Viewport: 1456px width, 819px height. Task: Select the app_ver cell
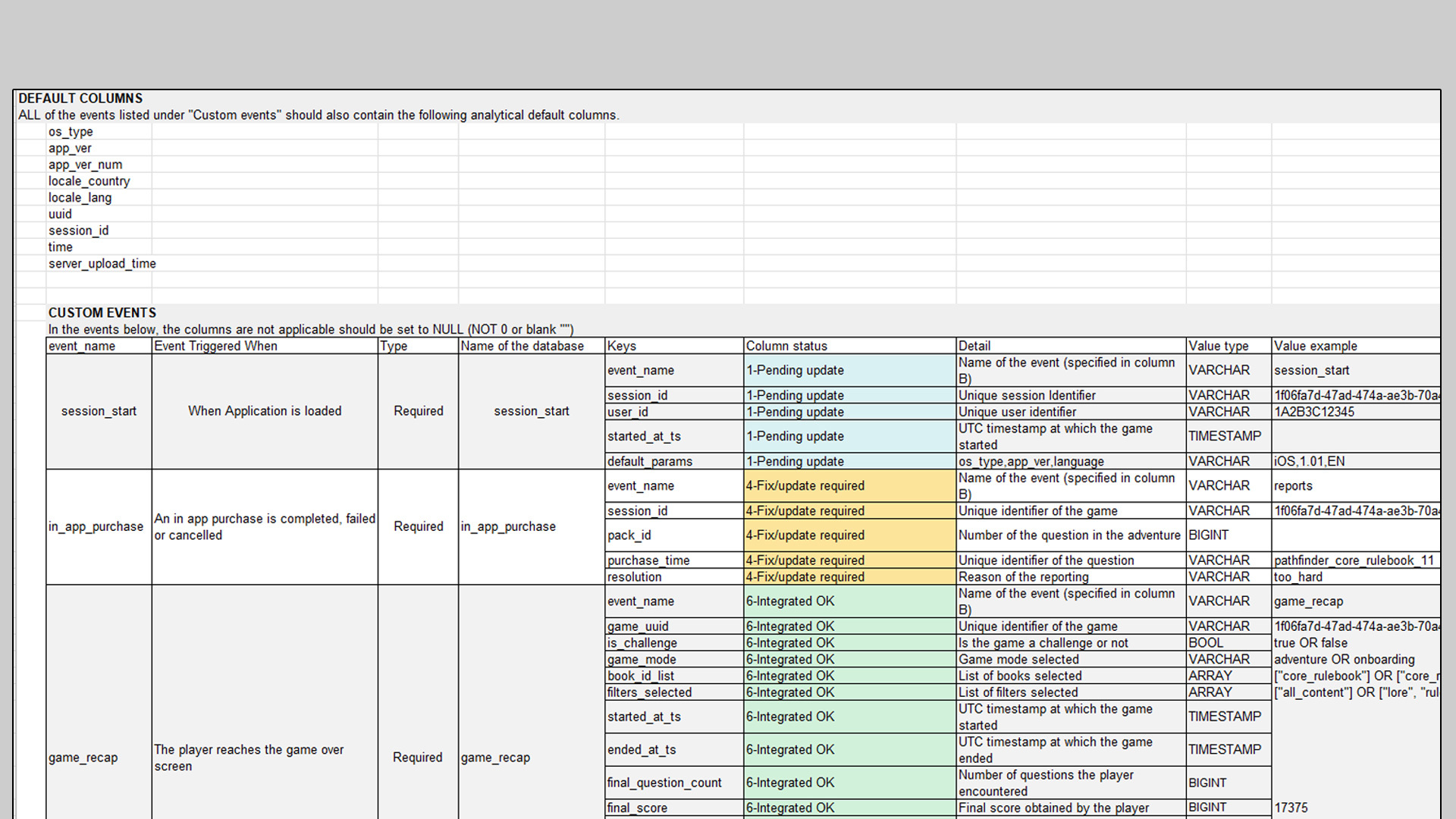pyautogui.click(x=99, y=149)
